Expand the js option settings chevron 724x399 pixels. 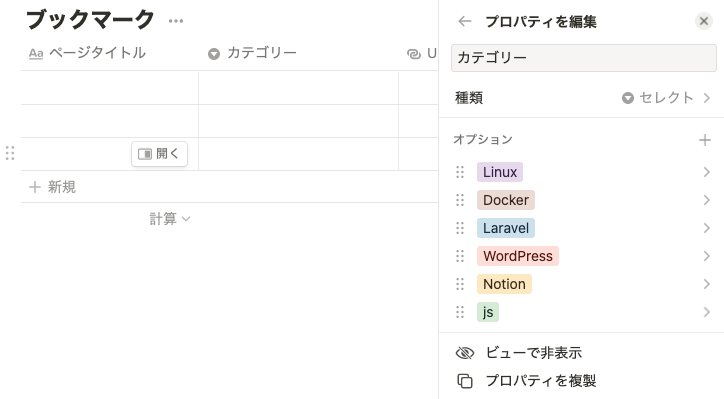(x=706, y=312)
